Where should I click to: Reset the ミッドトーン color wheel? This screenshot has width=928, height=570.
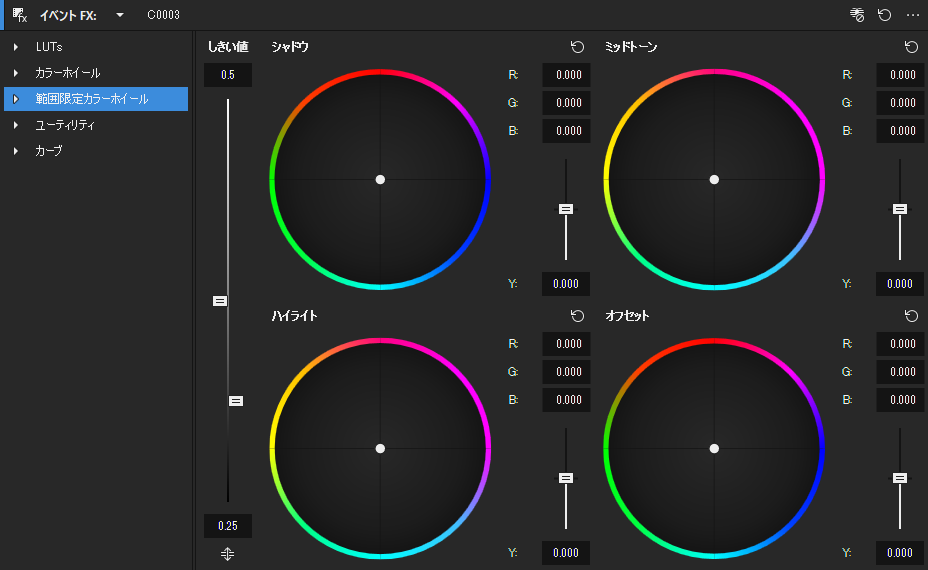[911, 47]
